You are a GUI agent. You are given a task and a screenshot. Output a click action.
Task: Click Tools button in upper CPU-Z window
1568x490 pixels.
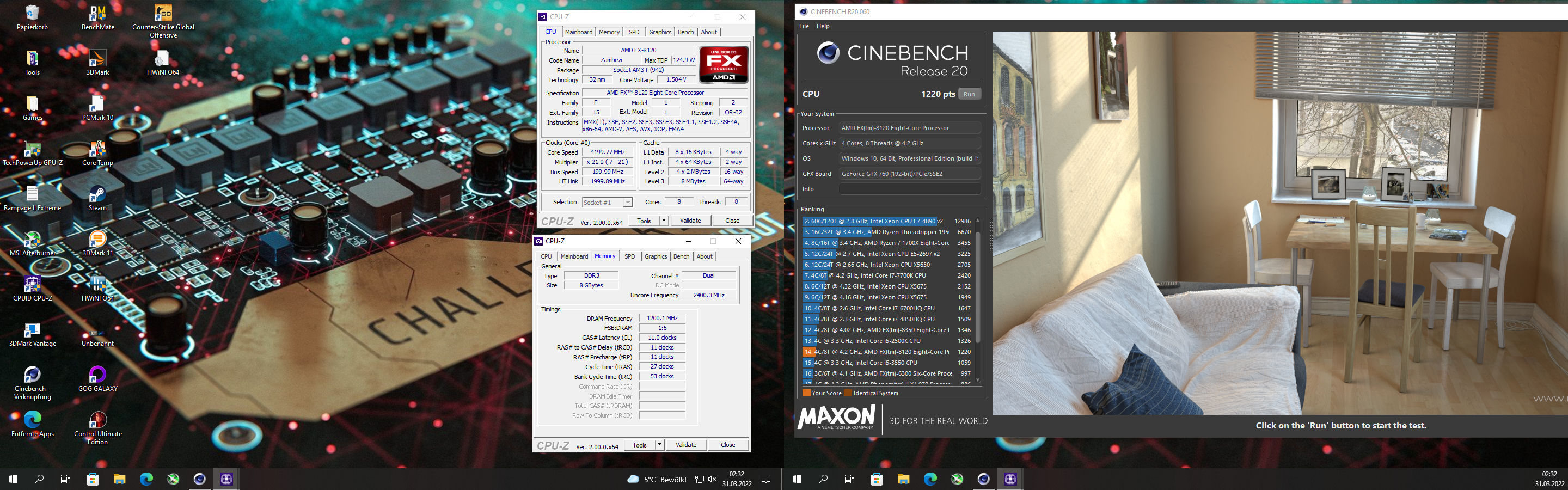pos(644,220)
